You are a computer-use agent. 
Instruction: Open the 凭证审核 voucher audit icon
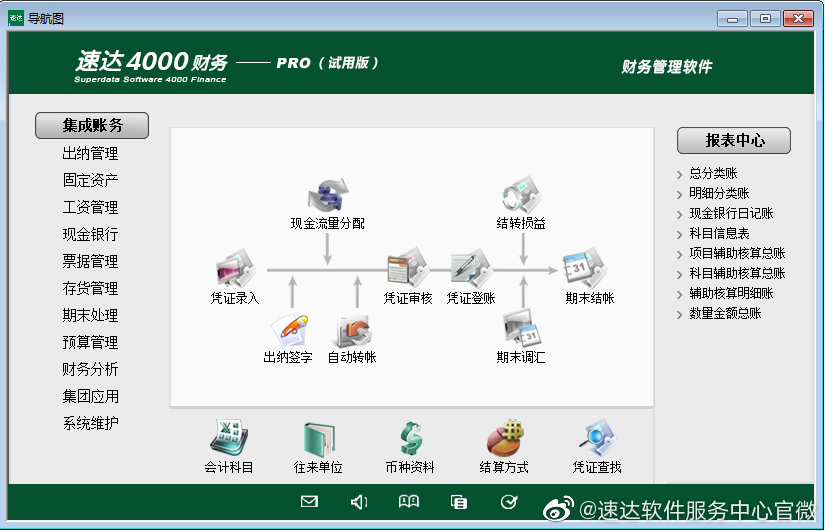(x=408, y=269)
